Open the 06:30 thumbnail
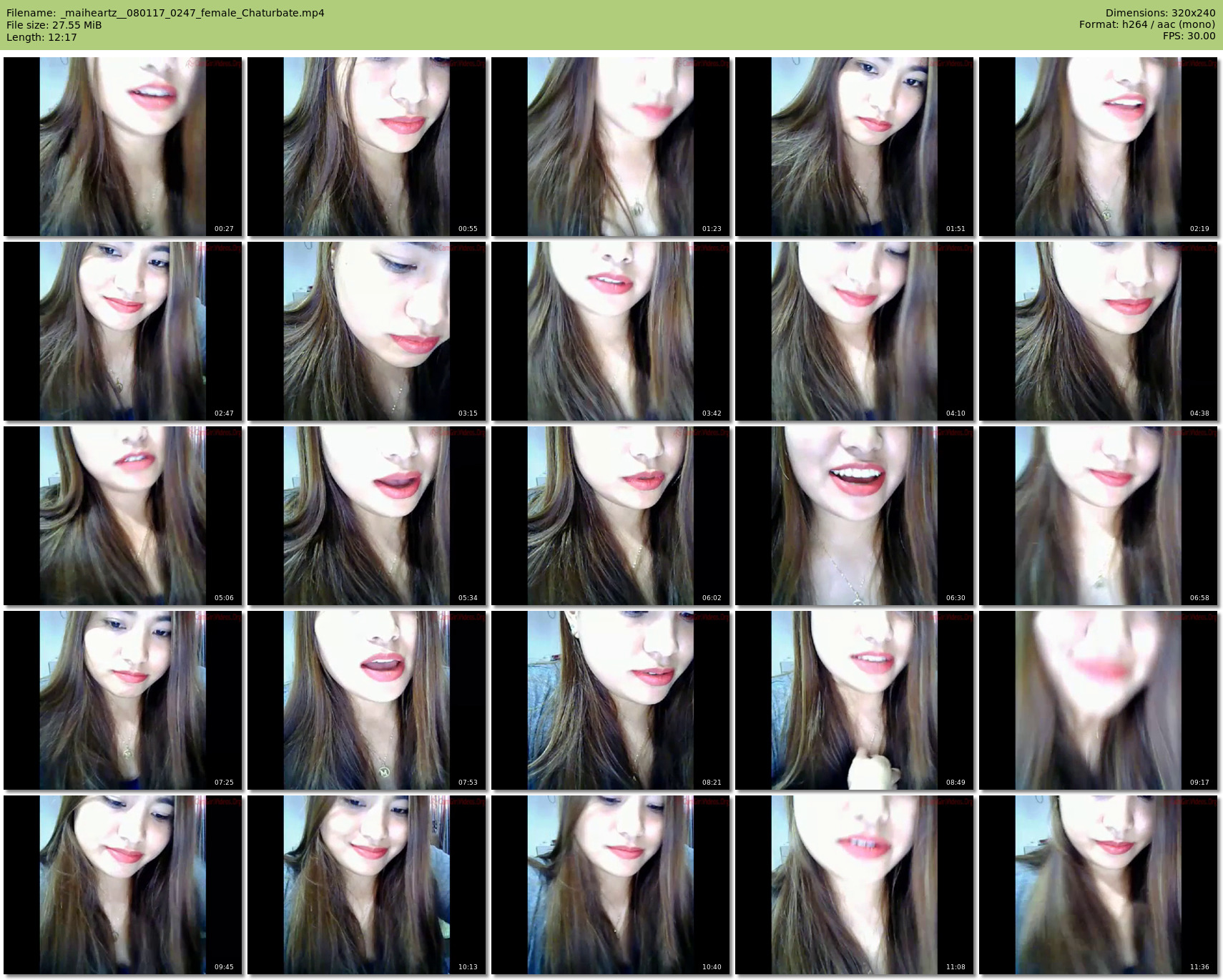Screen dimensions: 1223x980 point(854,516)
